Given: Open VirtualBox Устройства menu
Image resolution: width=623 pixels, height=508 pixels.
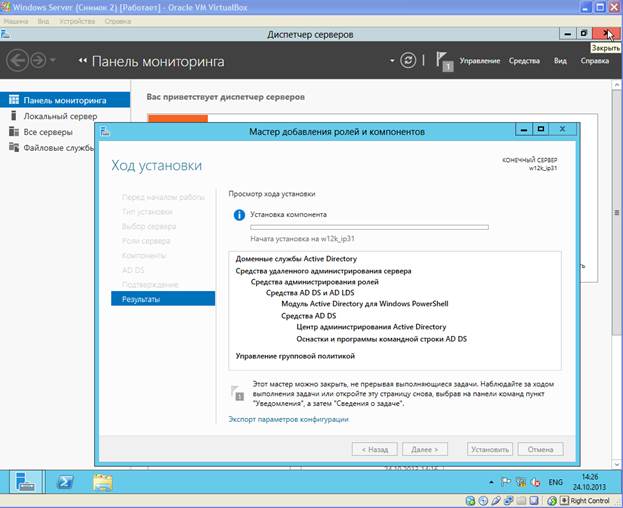Looking at the screenshot, I should click(77, 21).
